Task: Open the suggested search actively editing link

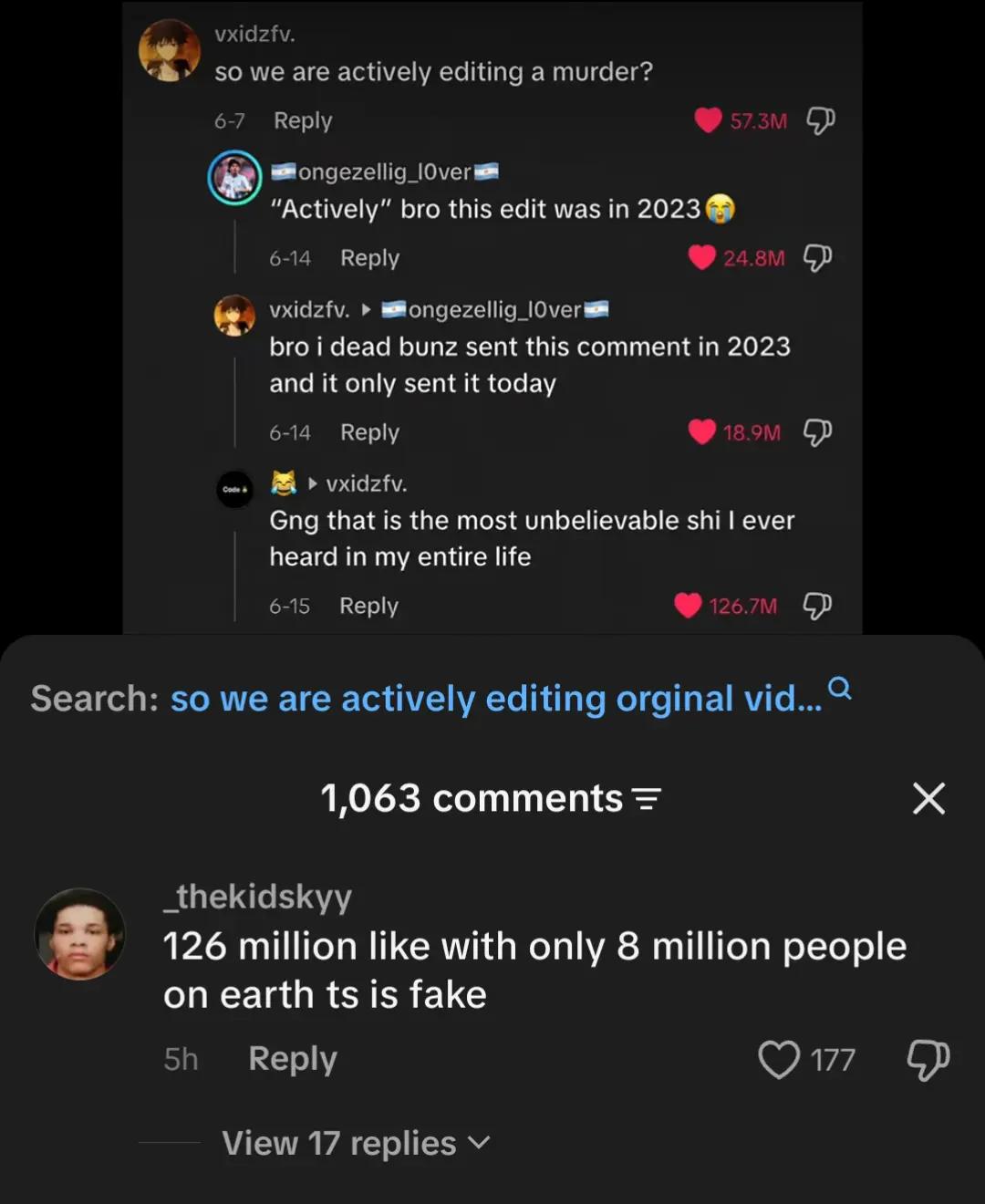Action: click(496, 699)
